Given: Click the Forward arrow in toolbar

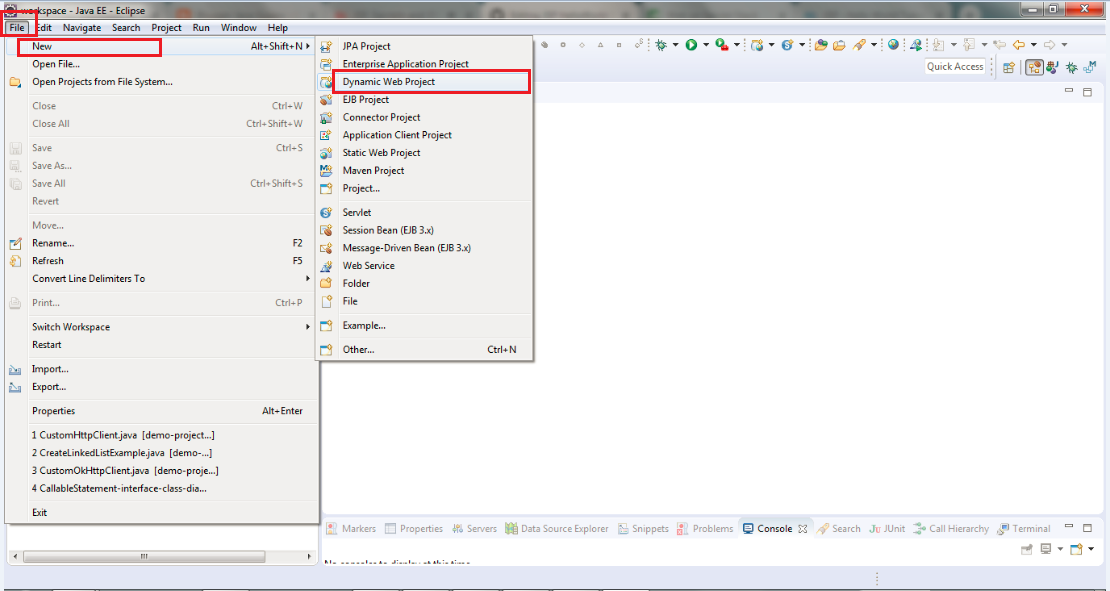Looking at the screenshot, I should tap(1050, 45).
